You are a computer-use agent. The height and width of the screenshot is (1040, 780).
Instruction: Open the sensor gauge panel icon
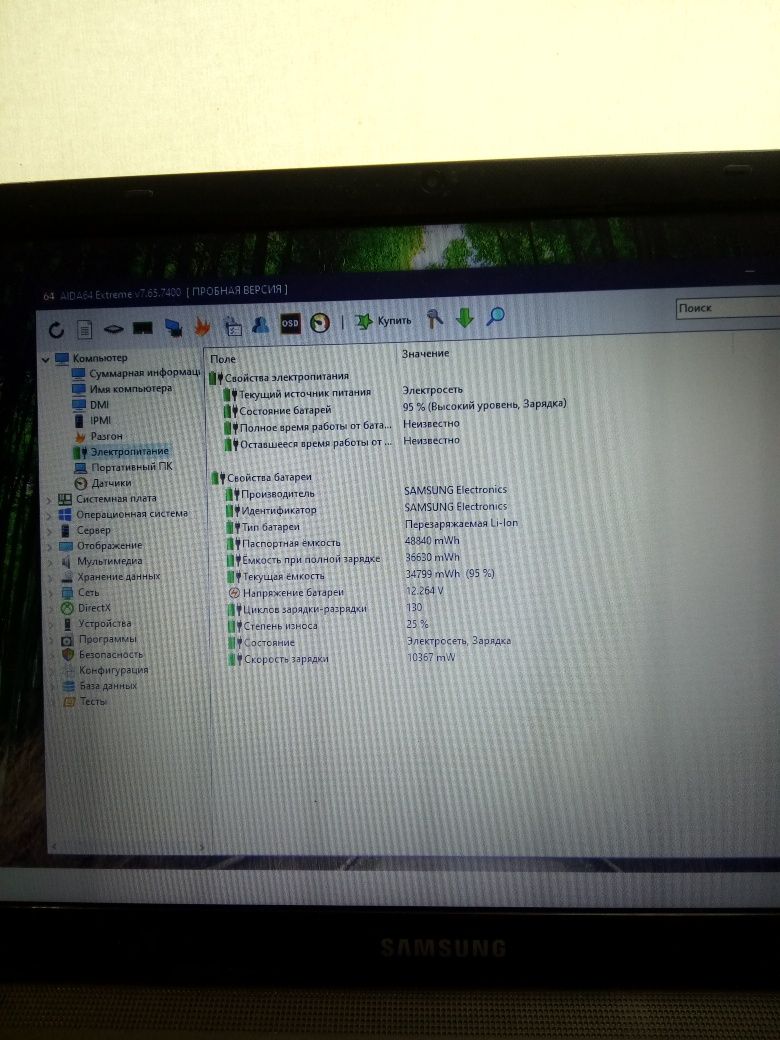click(x=320, y=322)
